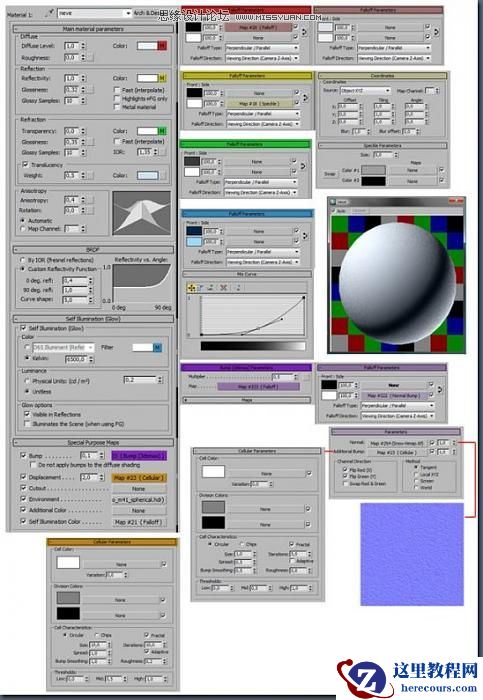Viewport: 483px width, 700px height.
Task: Click the Glossiness field under Reflection
Action: point(71,90)
